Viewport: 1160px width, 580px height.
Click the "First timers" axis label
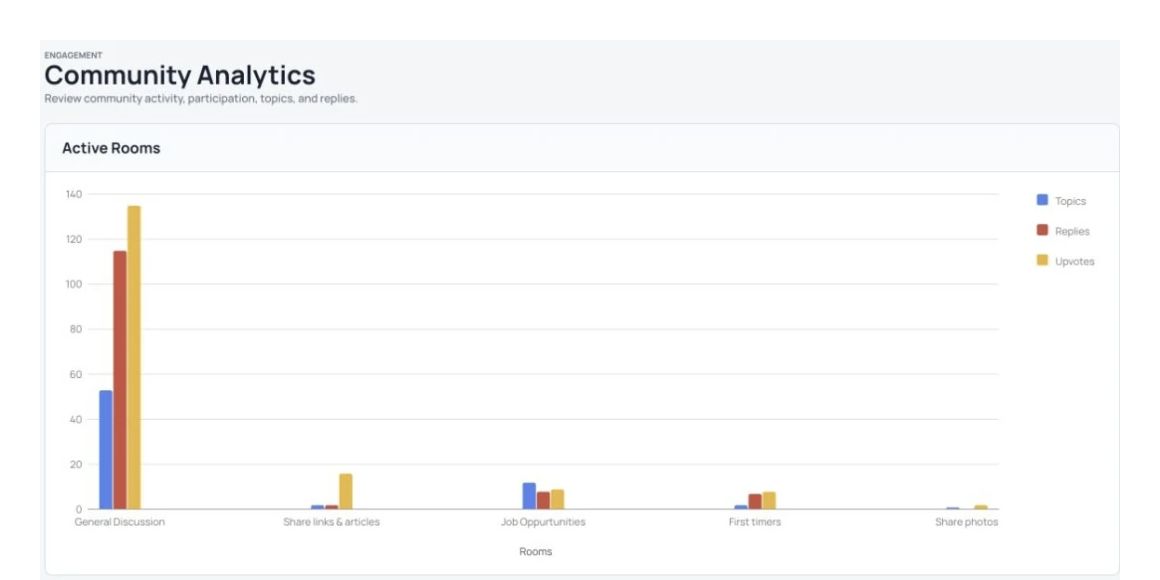[755, 522]
